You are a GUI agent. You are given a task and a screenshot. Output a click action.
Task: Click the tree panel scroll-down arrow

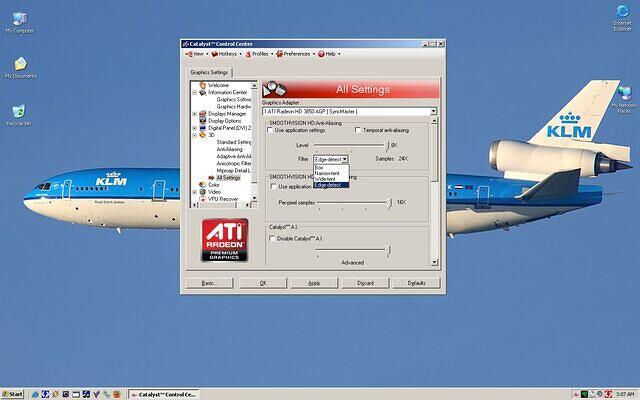254,198
